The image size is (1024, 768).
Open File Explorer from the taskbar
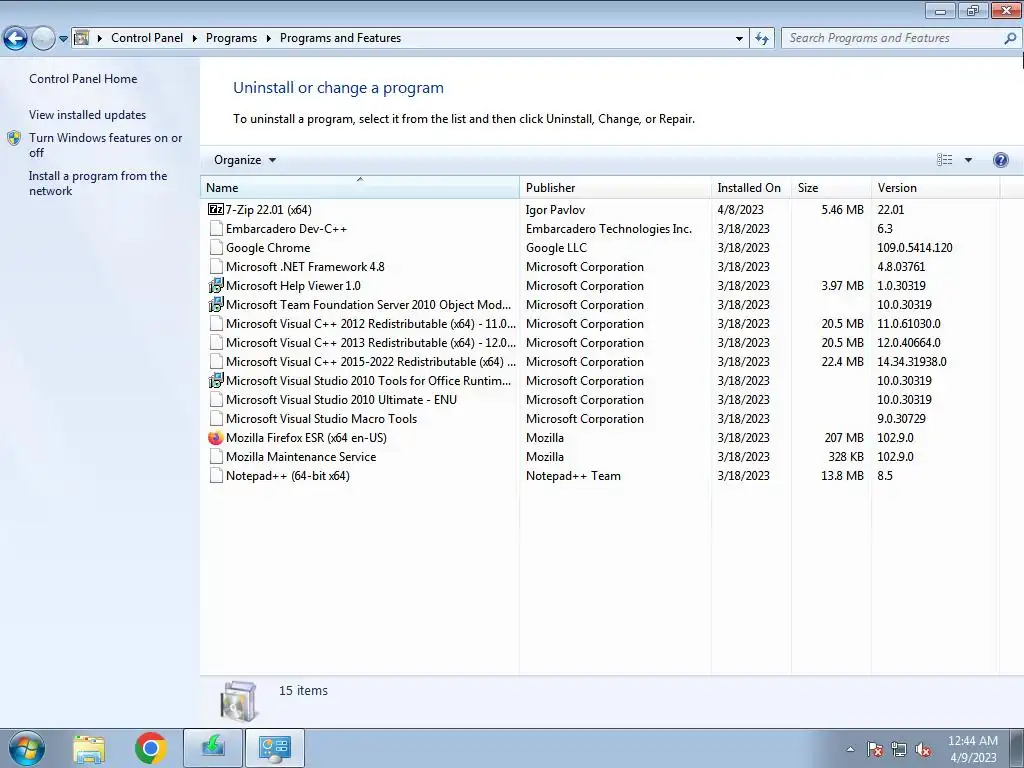coord(89,748)
